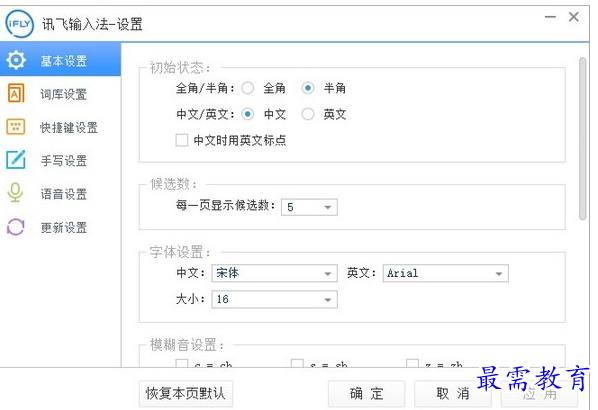Click the 更新设置 refresh icon
598x410 pixels.
click(16, 227)
